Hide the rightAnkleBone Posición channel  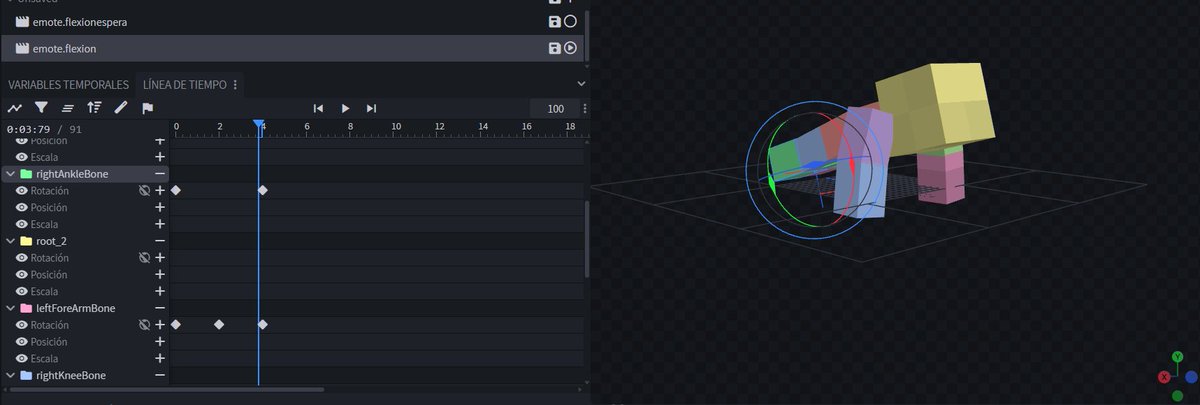[x=21, y=207]
